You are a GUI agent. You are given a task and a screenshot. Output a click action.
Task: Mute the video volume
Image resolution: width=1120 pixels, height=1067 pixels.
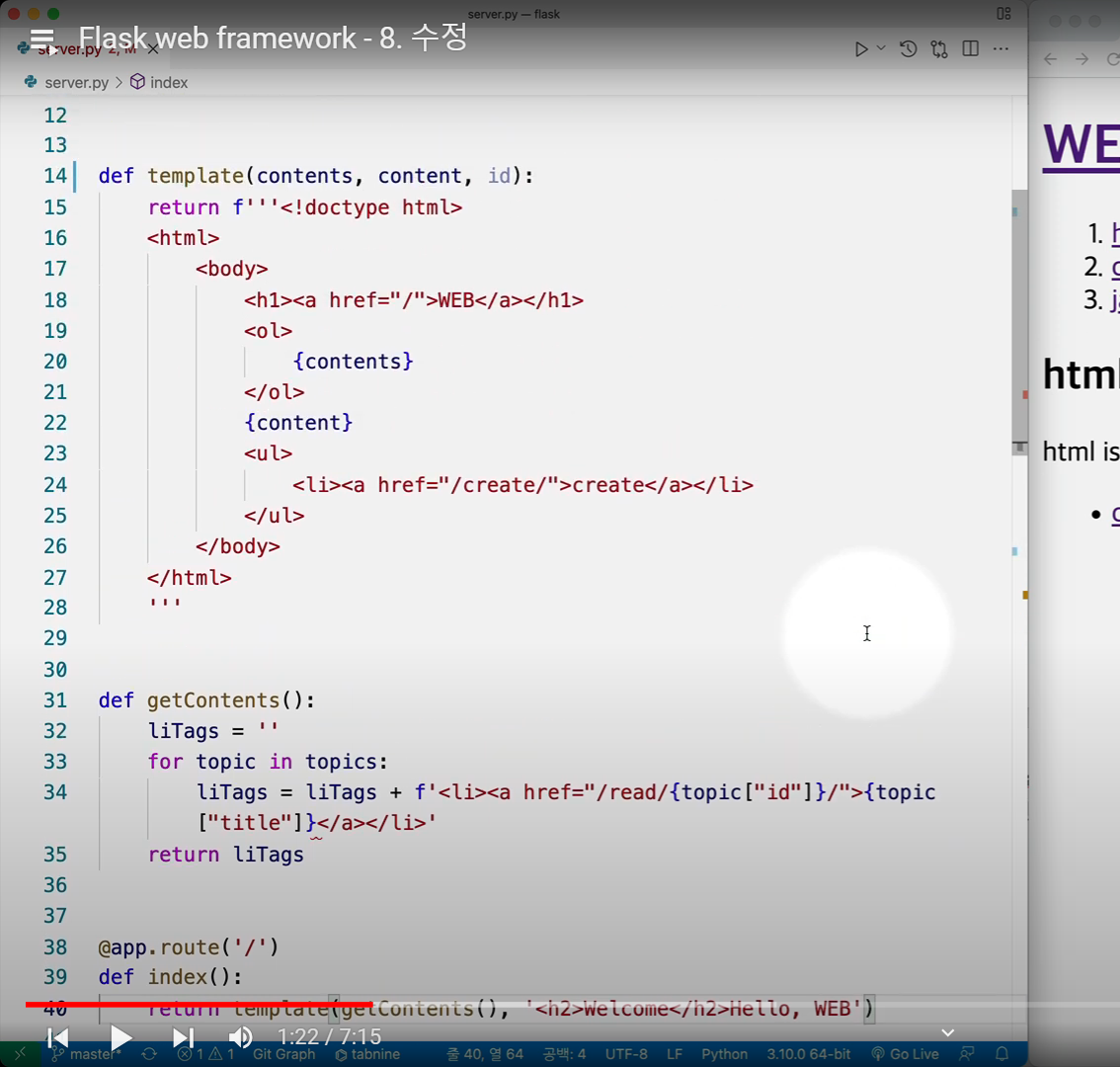coord(240,1037)
